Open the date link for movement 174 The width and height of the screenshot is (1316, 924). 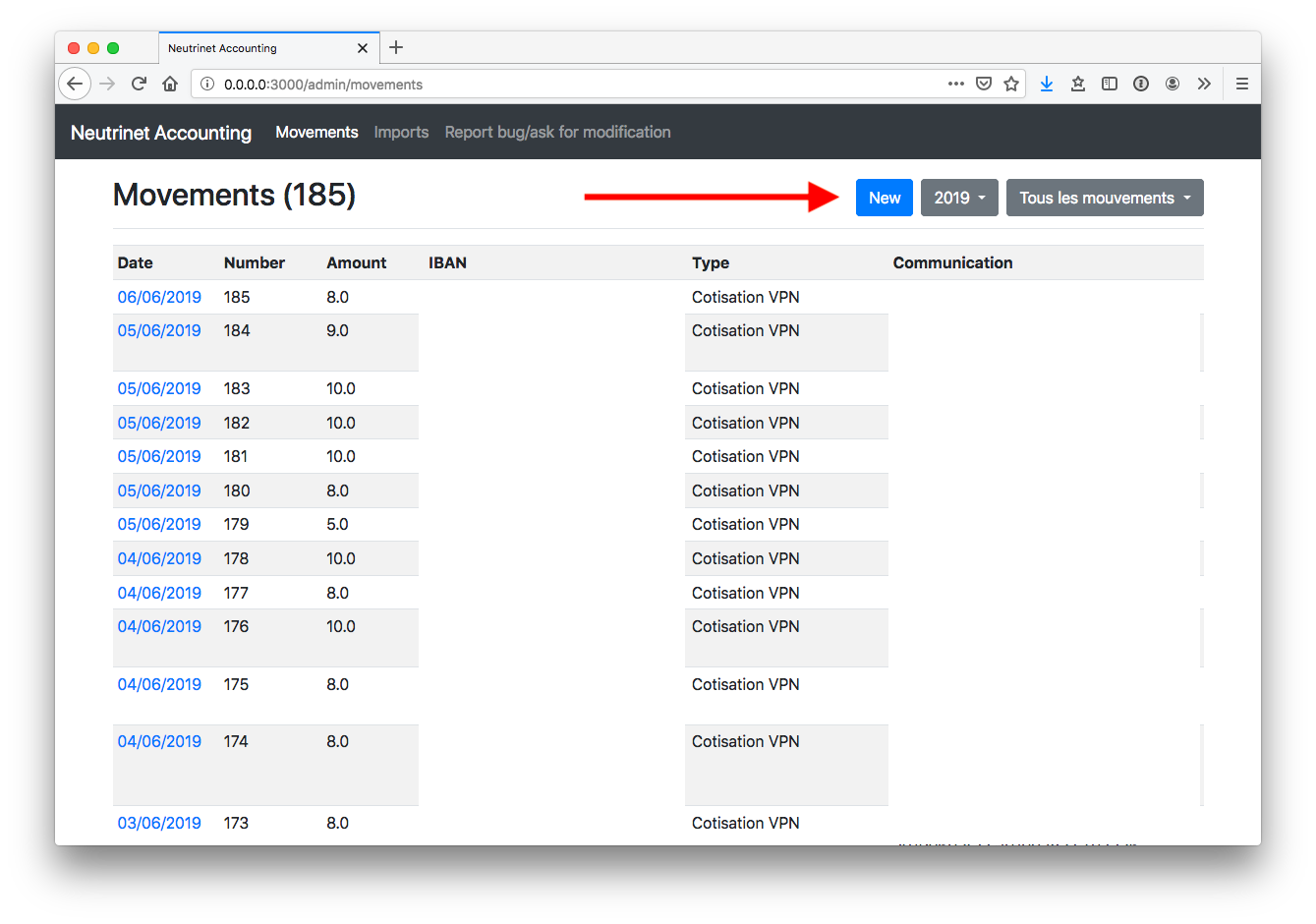(159, 741)
